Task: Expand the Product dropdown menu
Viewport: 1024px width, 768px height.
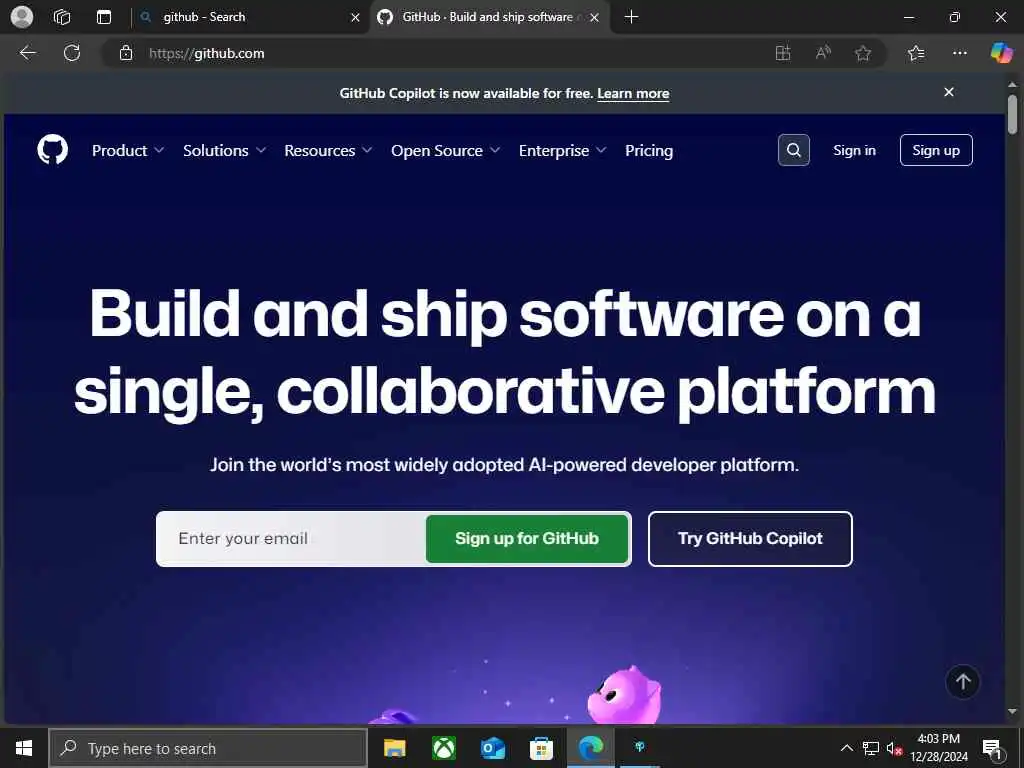Action: tap(128, 150)
